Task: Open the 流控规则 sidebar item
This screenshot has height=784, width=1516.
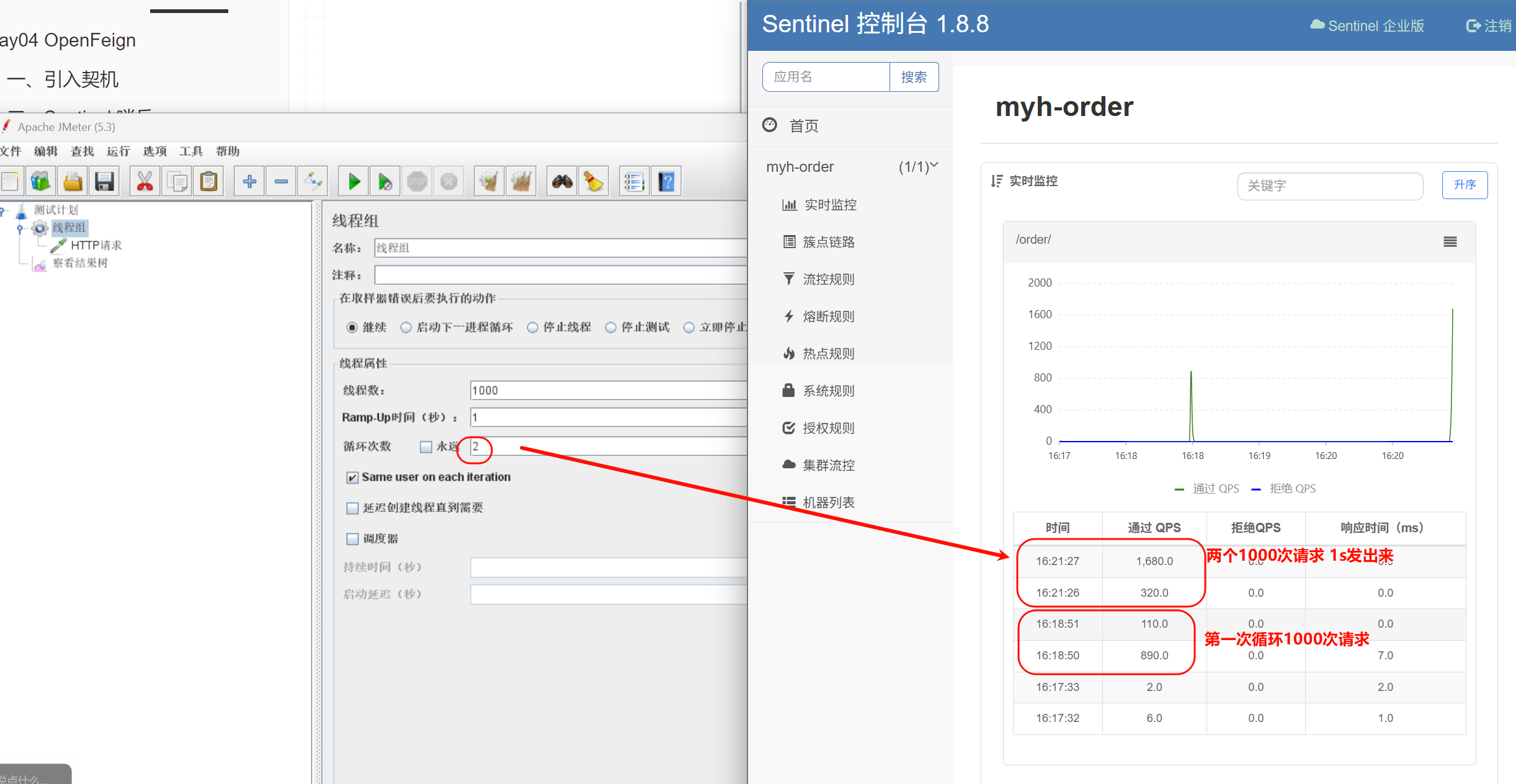Action: (828, 279)
